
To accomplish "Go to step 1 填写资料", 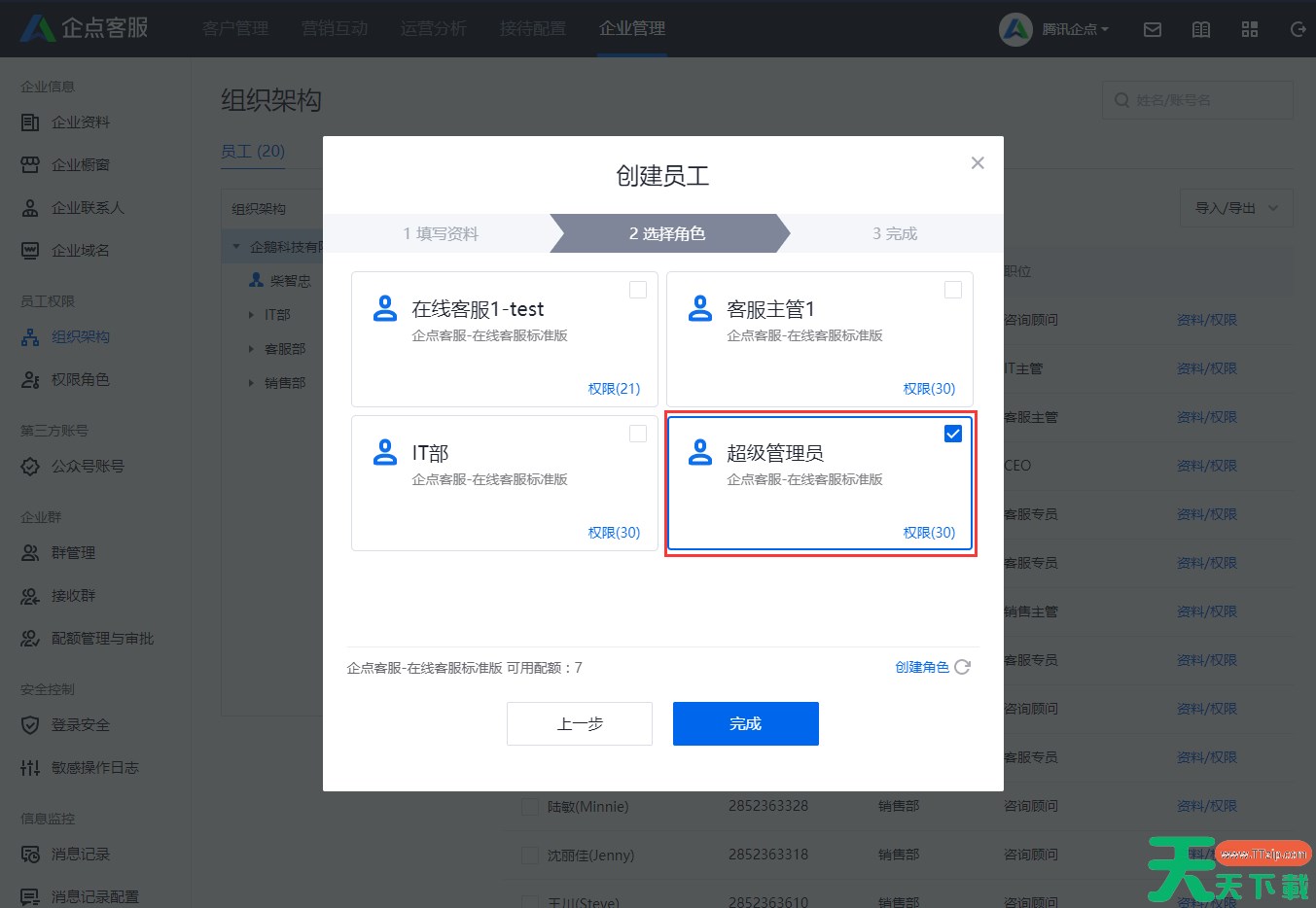I will pyautogui.click(x=441, y=233).
